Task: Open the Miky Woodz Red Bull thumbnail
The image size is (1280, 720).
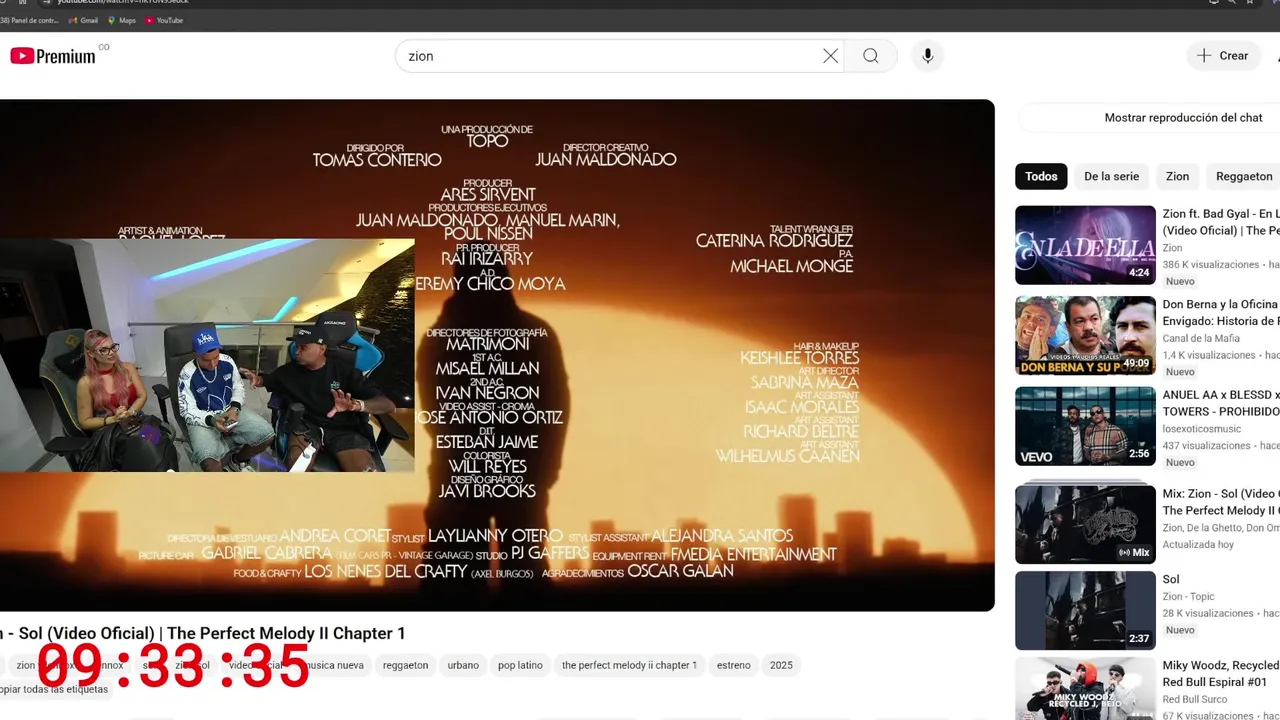Action: coord(1085,689)
